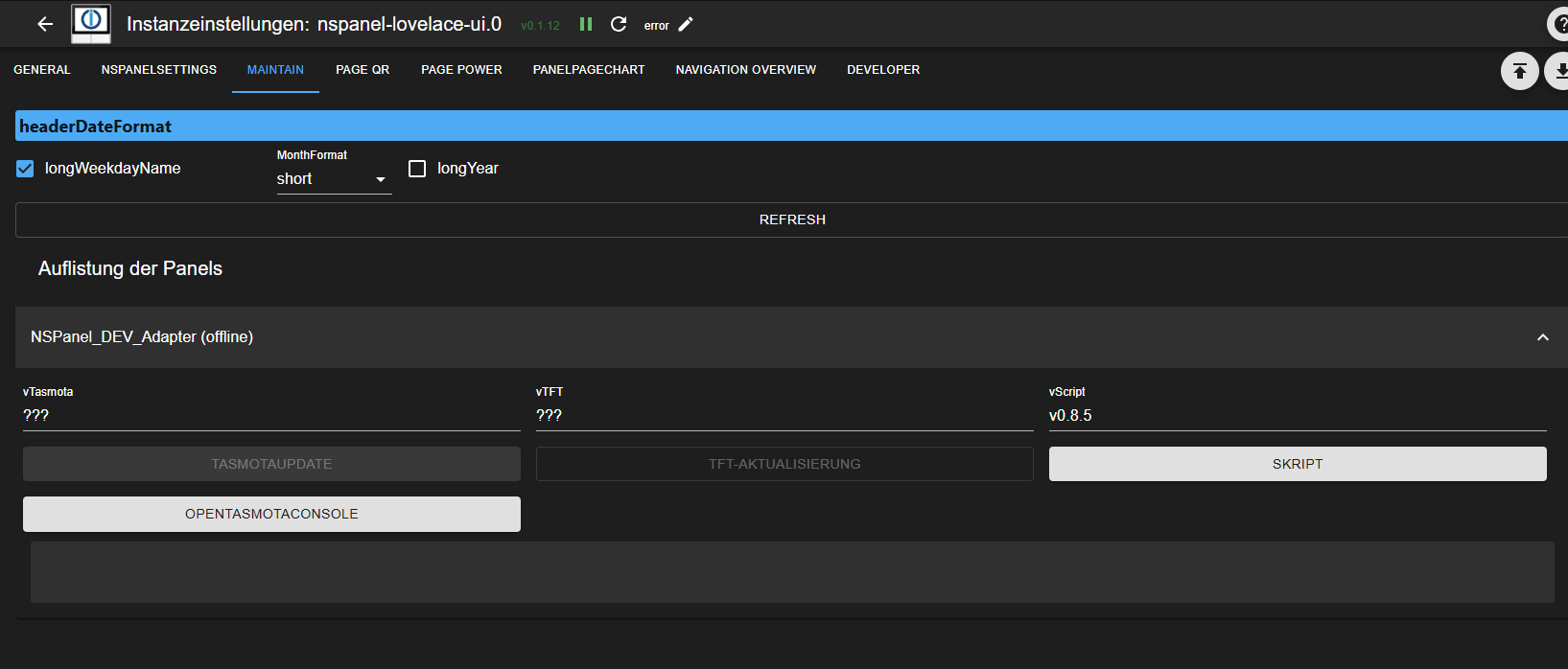Viewport: 1568px width, 669px height.
Task: Click the download configuration arrow icon
Action: [1557, 71]
